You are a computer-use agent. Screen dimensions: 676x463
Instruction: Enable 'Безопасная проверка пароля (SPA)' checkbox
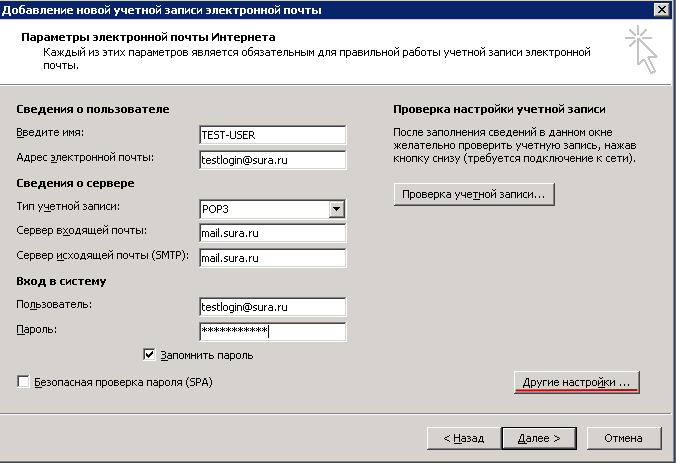pyautogui.click(x=24, y=382)
